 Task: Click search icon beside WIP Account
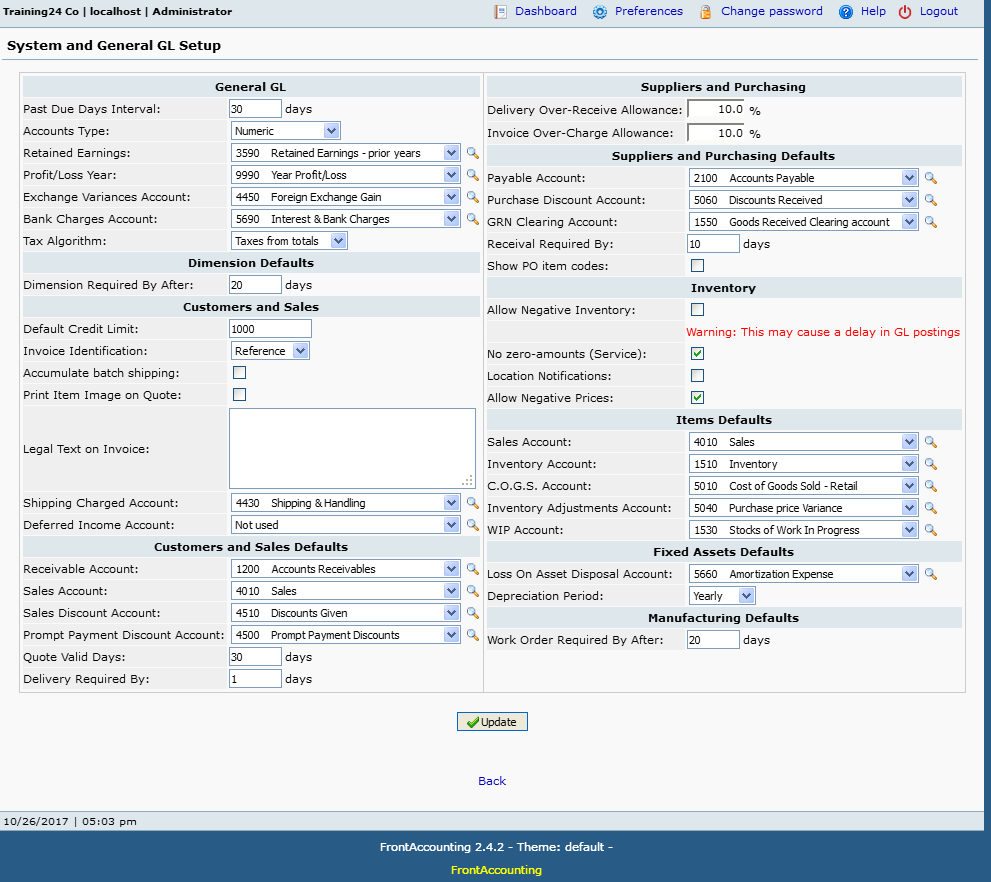pyautogui.click(x=930, y=530)
